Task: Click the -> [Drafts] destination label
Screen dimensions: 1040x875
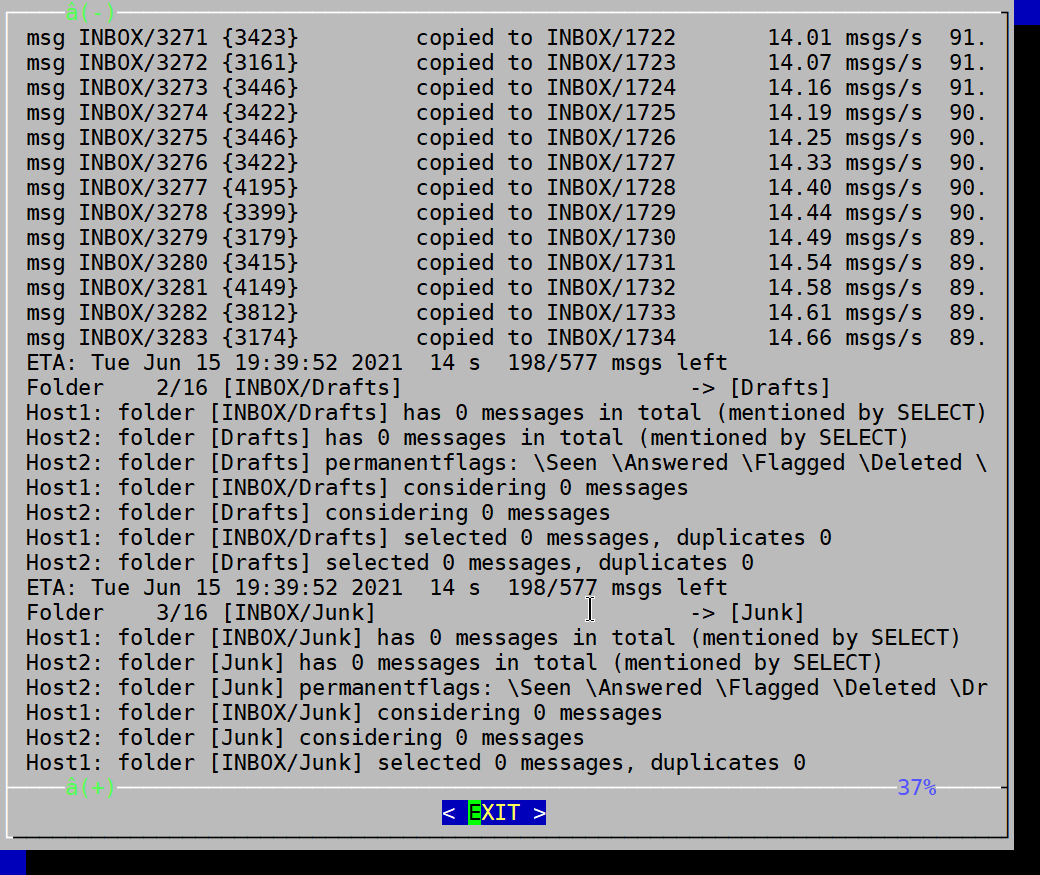Action: coord(761,387)
